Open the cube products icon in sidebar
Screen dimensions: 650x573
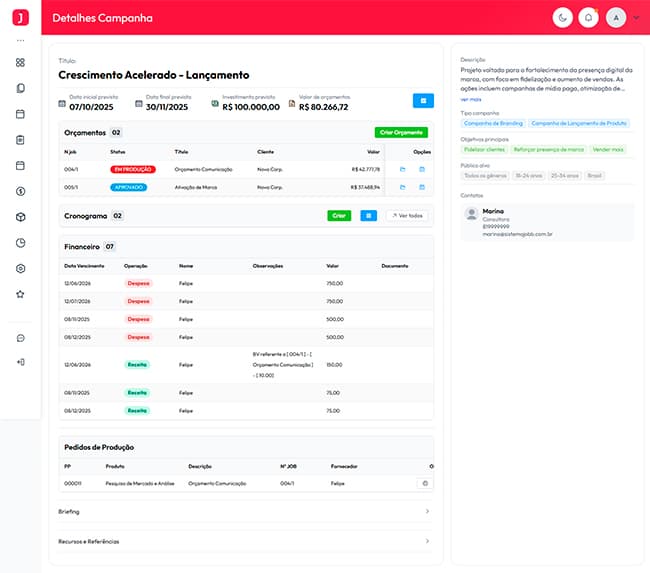pos(20,217)
